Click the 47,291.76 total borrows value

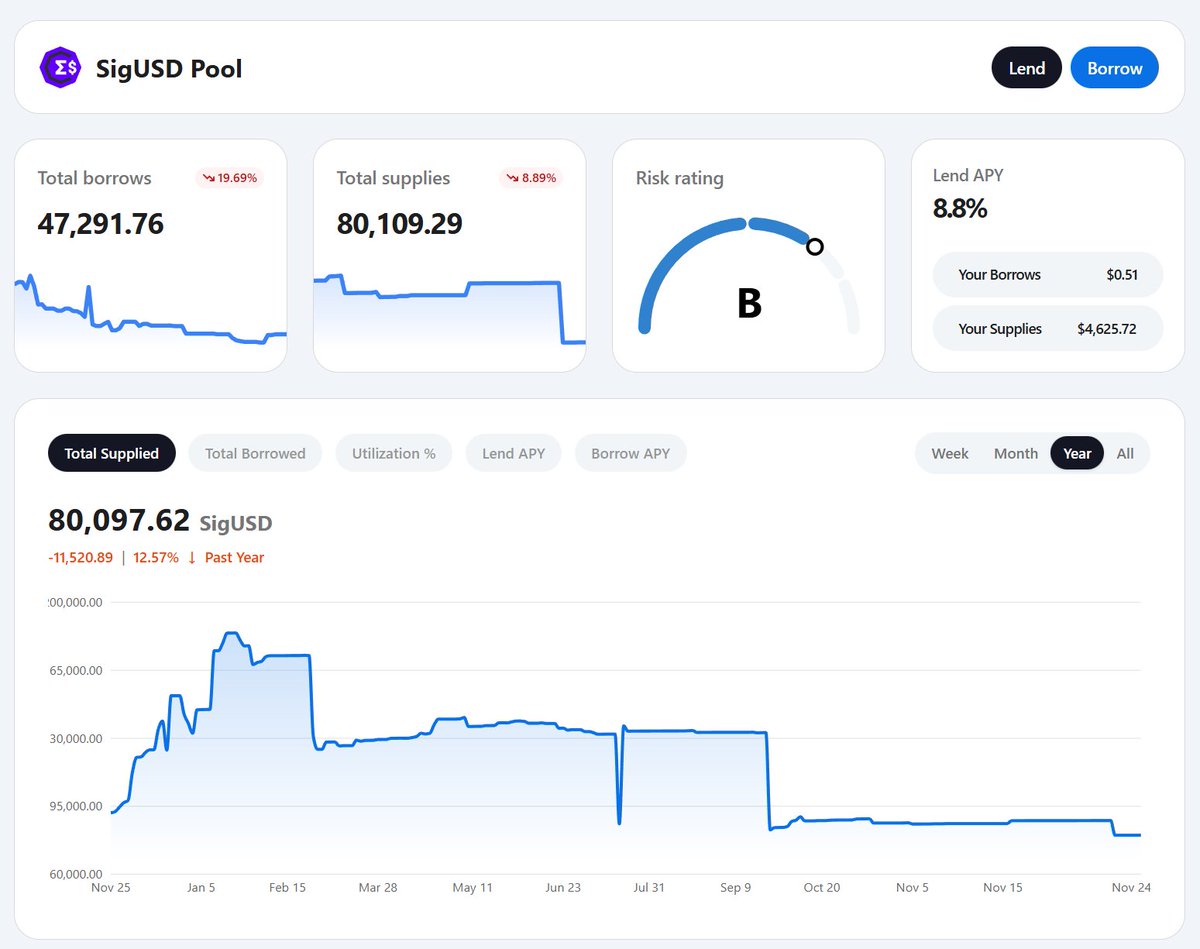[x=100, y=224]
